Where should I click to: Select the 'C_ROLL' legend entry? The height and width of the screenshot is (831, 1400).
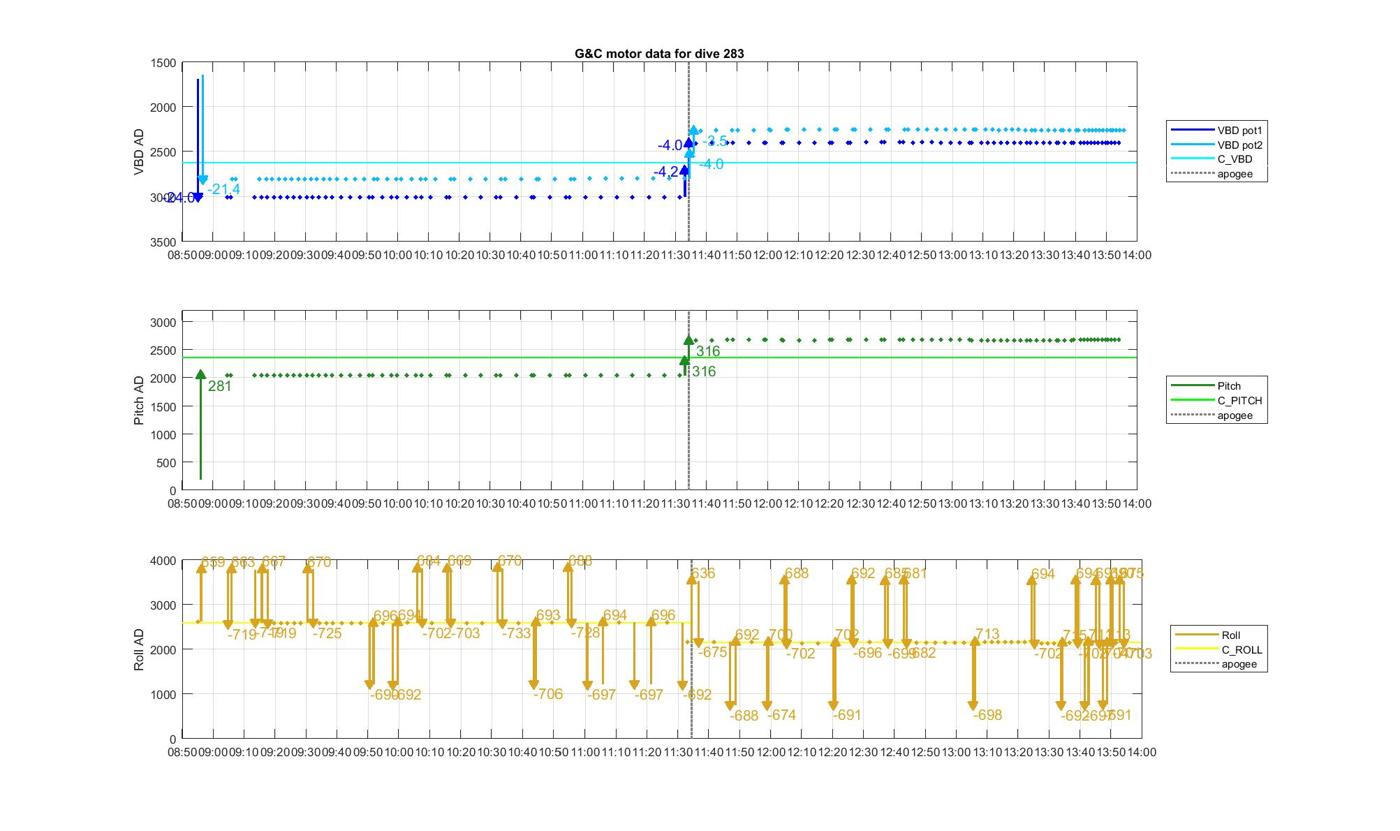[x=1218, y=650]
